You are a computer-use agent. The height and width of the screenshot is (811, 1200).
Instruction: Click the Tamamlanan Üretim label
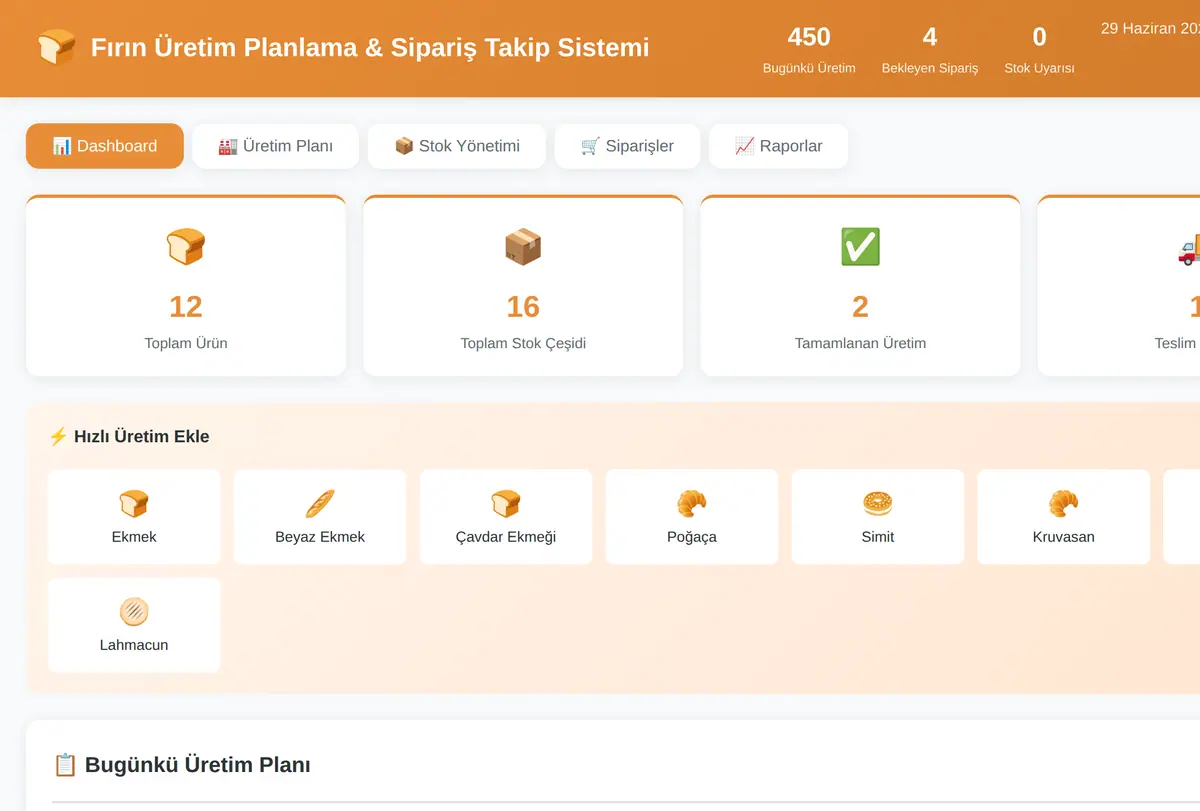point(860,343)
